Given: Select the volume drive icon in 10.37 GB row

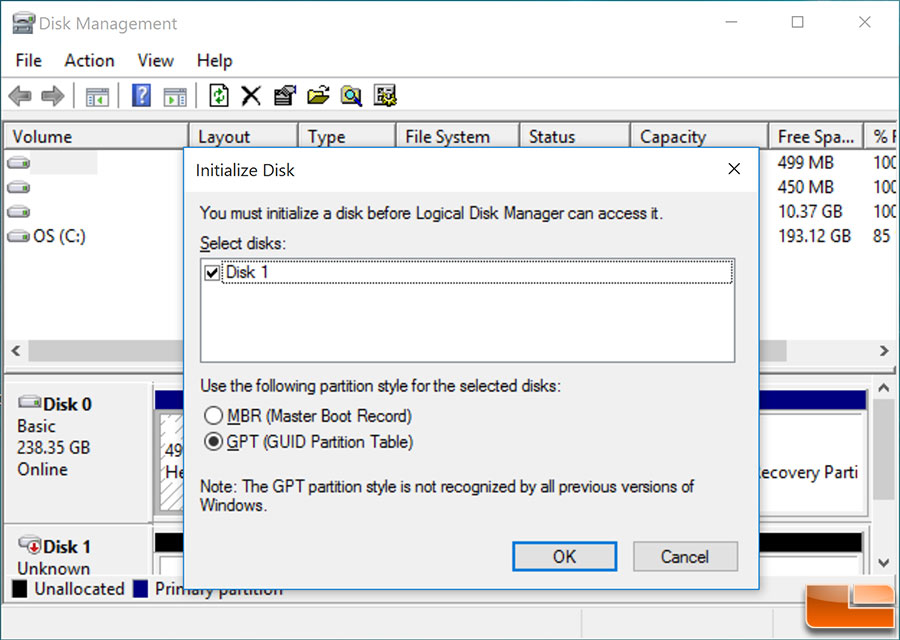Looking at the screenshot, I should (x=18, y=212).
